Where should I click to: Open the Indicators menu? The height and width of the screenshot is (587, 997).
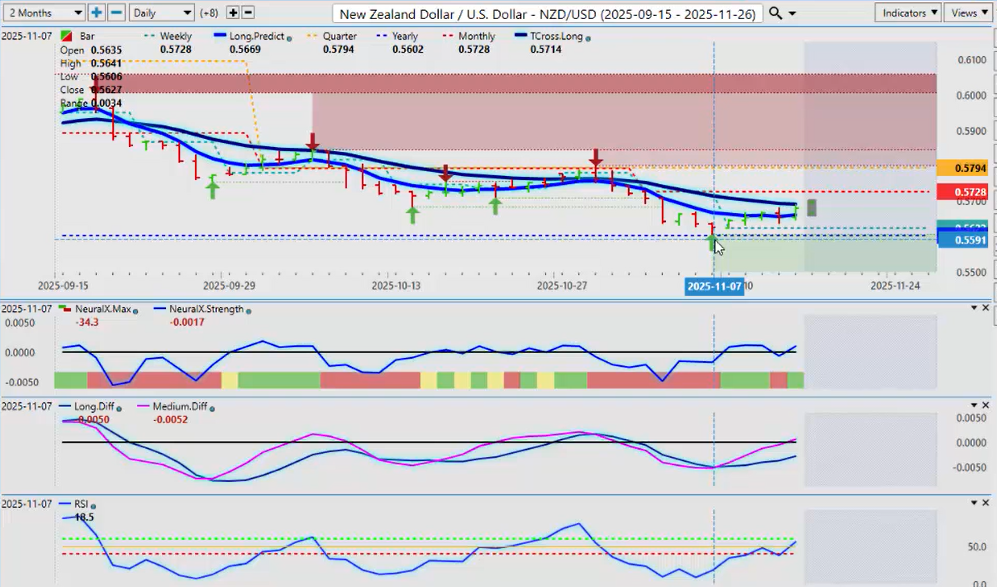pos(907,13)
